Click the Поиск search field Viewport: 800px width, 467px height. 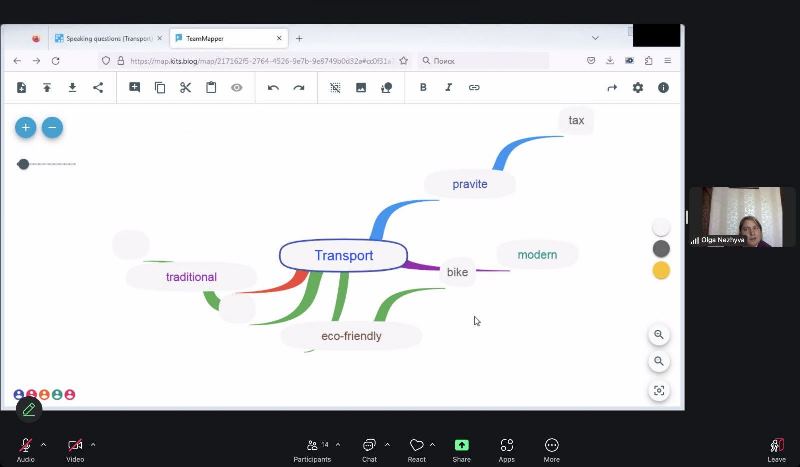pos(483,61)
